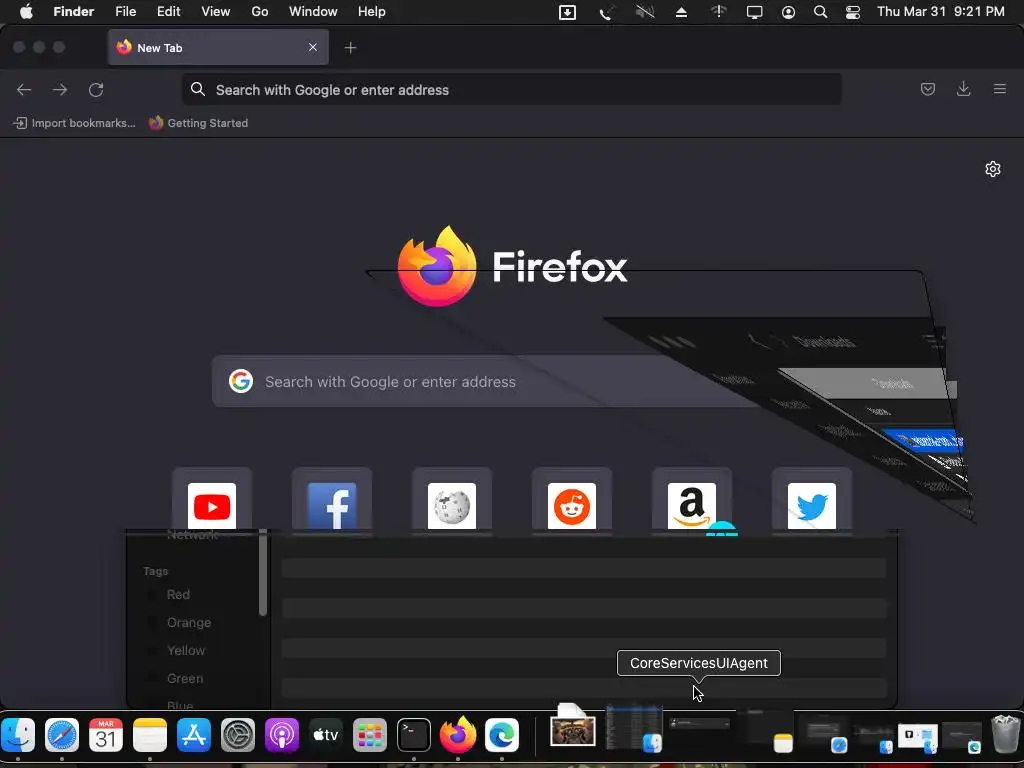Image resolution: width=1024 pixels, height=768 pixels.
Task: Click the Wi-Fi warning icon in menu bar
Action: [718, 12]
